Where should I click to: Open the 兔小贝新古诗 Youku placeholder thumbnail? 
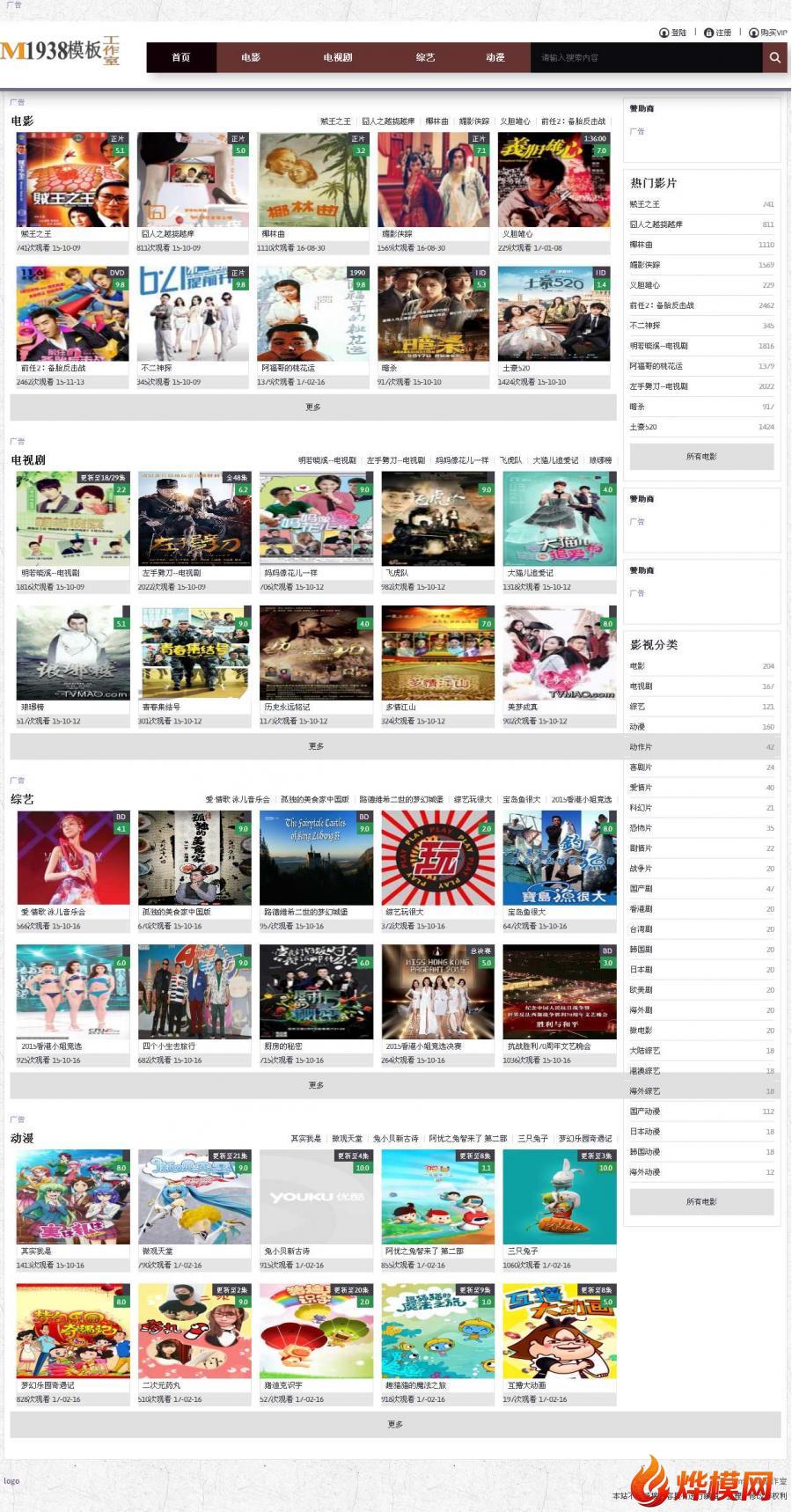pyautogui.click(x=317, y=1197)
